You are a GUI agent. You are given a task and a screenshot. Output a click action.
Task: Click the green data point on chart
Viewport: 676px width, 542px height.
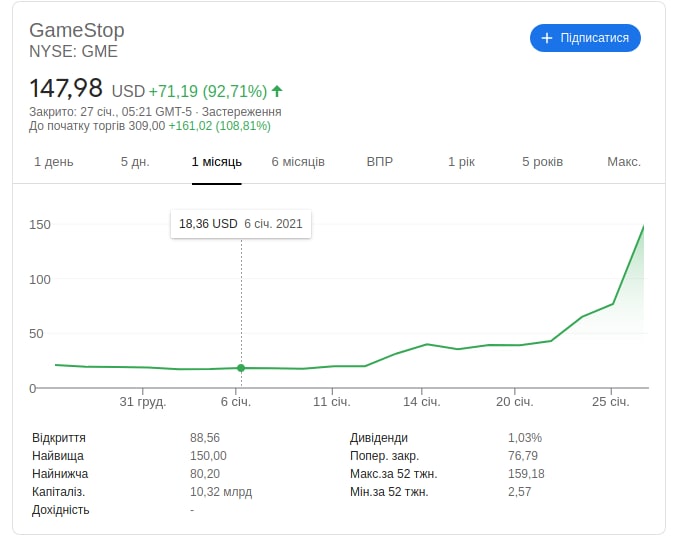tap(241, 368)
